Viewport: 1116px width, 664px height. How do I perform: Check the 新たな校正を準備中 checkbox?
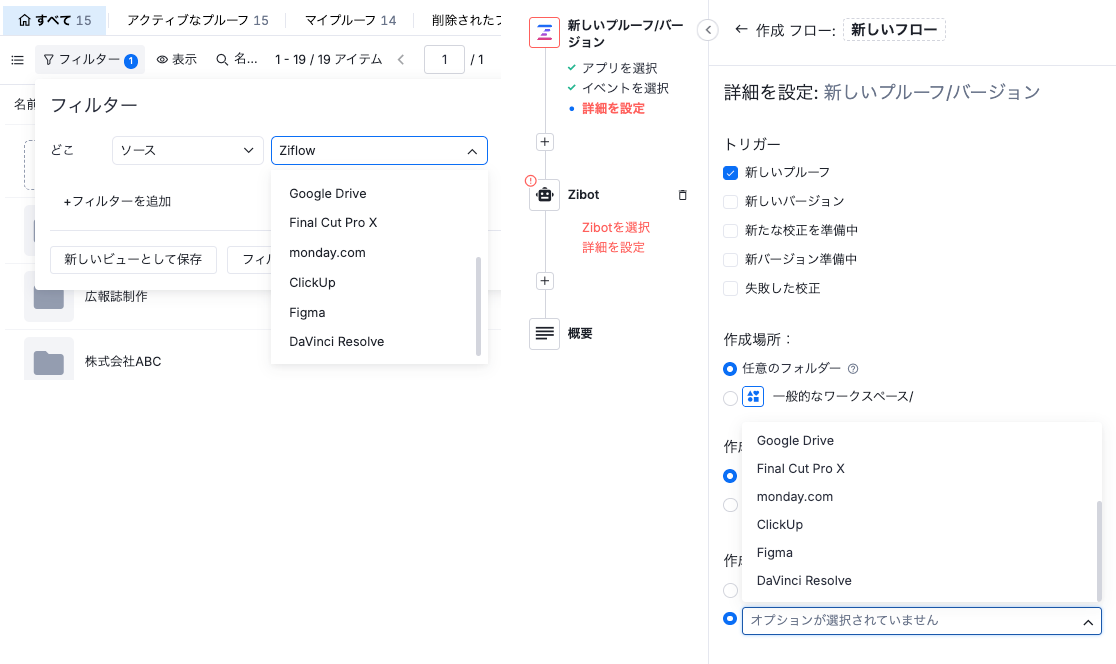(730, 231)
